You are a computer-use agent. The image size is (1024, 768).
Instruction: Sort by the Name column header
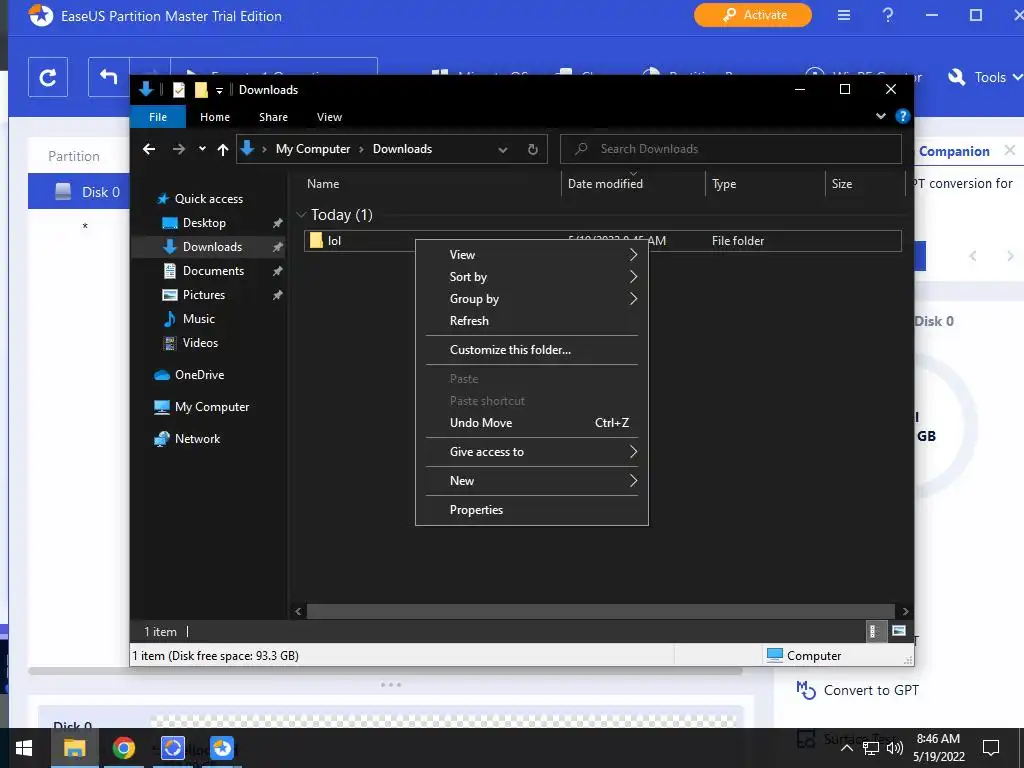coord(430,184)
